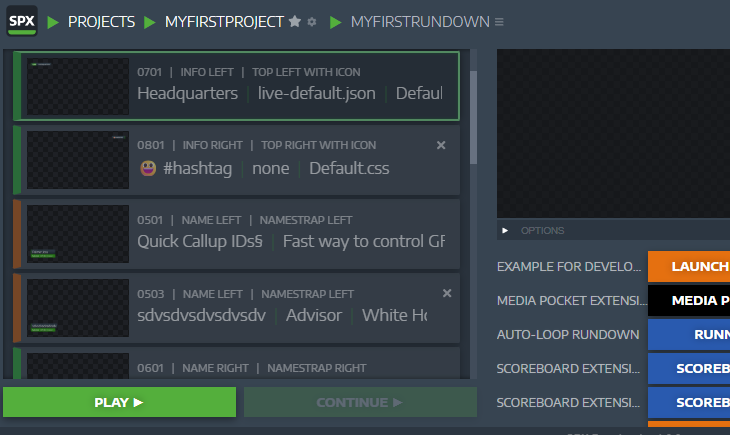Click the star icon next to MYFIRSTPROJECT
This screenshot has height=435, width=730.
(x=295, y=22)
